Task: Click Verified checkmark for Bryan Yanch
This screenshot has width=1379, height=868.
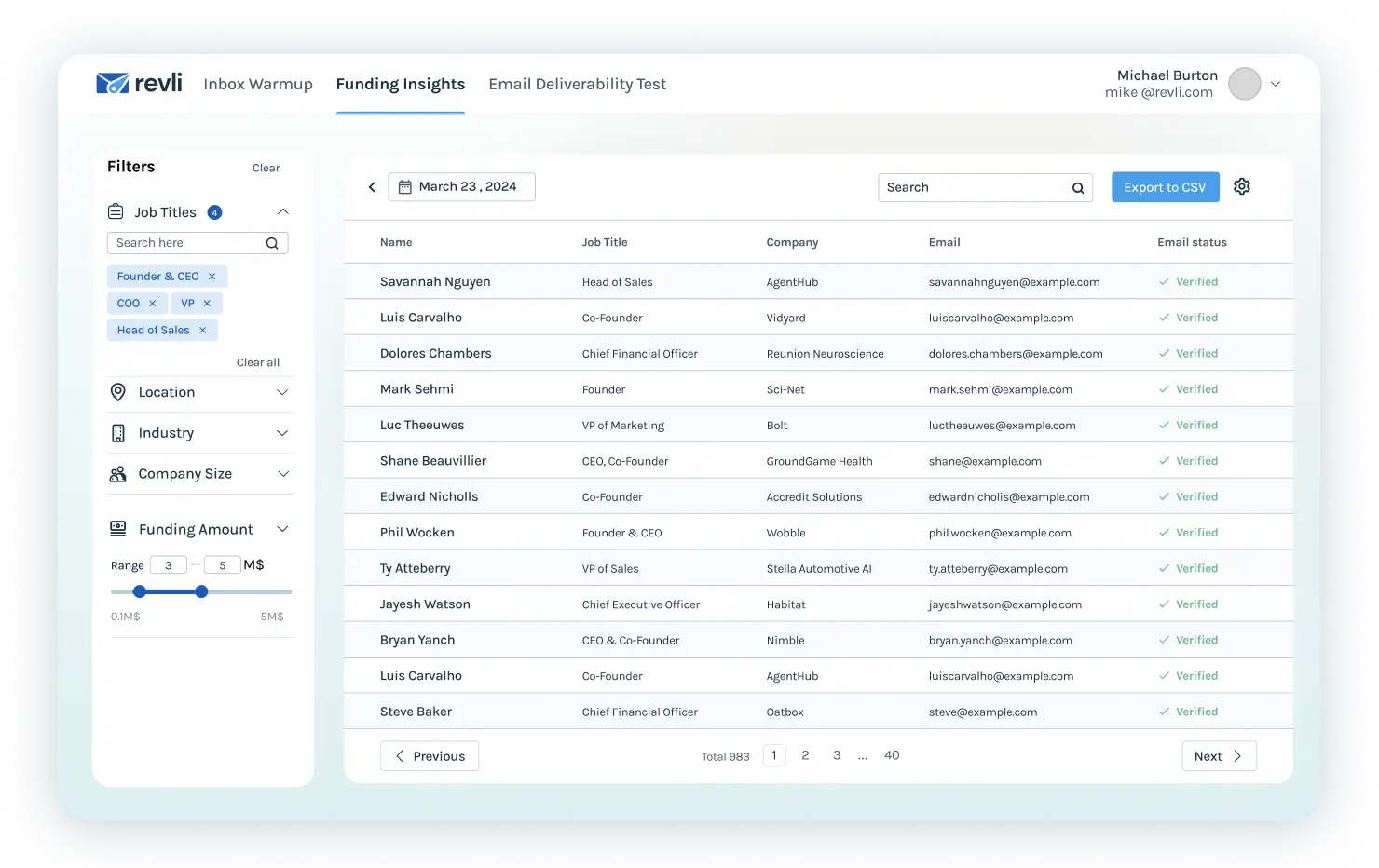Action: (1164, 640)
